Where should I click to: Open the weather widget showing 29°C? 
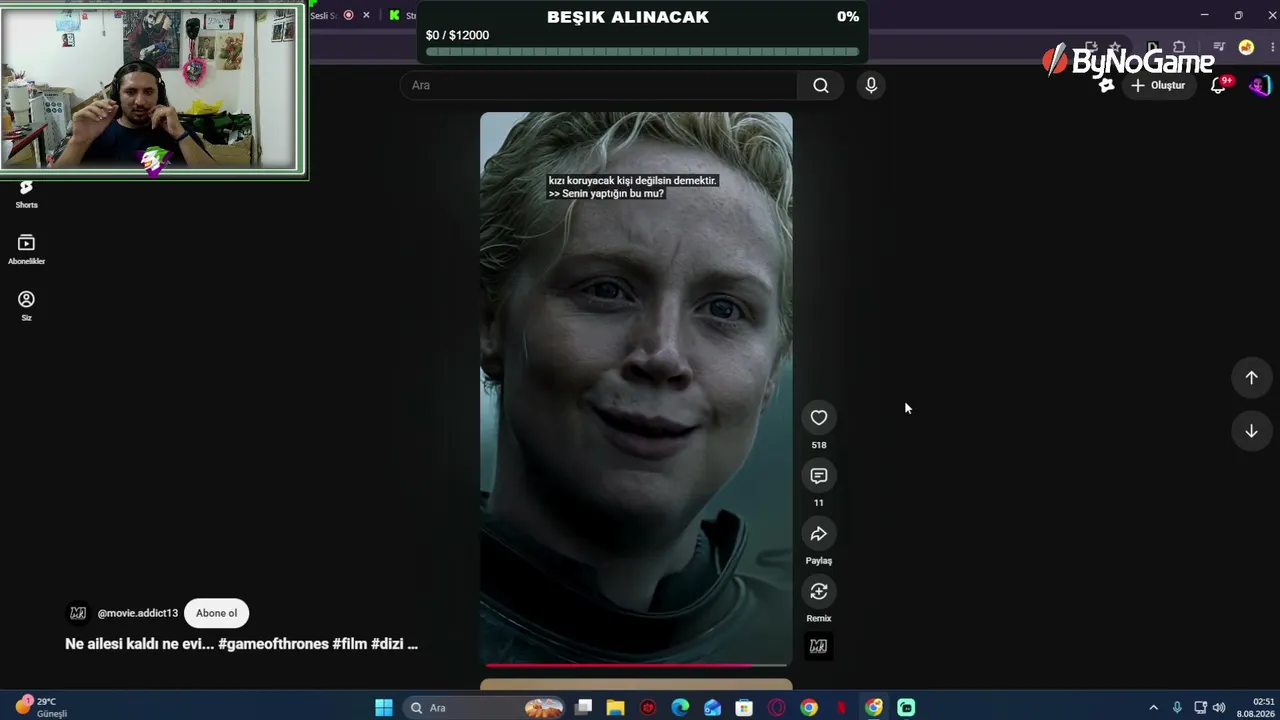click(x=42, y=708)
